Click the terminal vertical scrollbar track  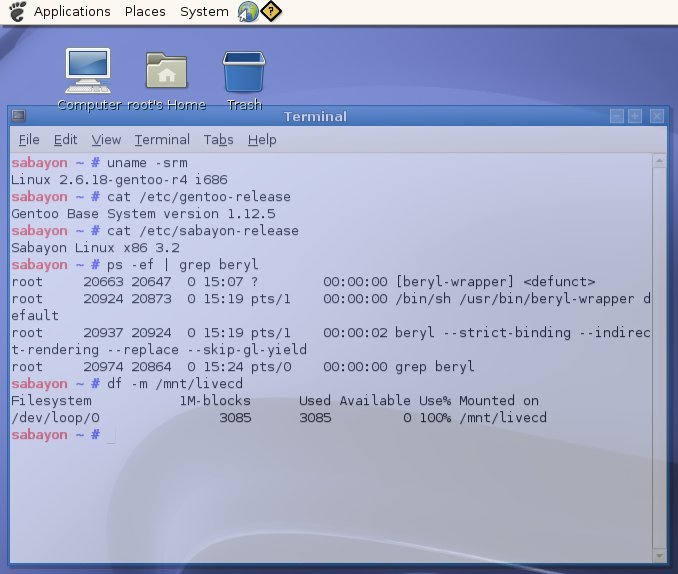tap(659, 358)
